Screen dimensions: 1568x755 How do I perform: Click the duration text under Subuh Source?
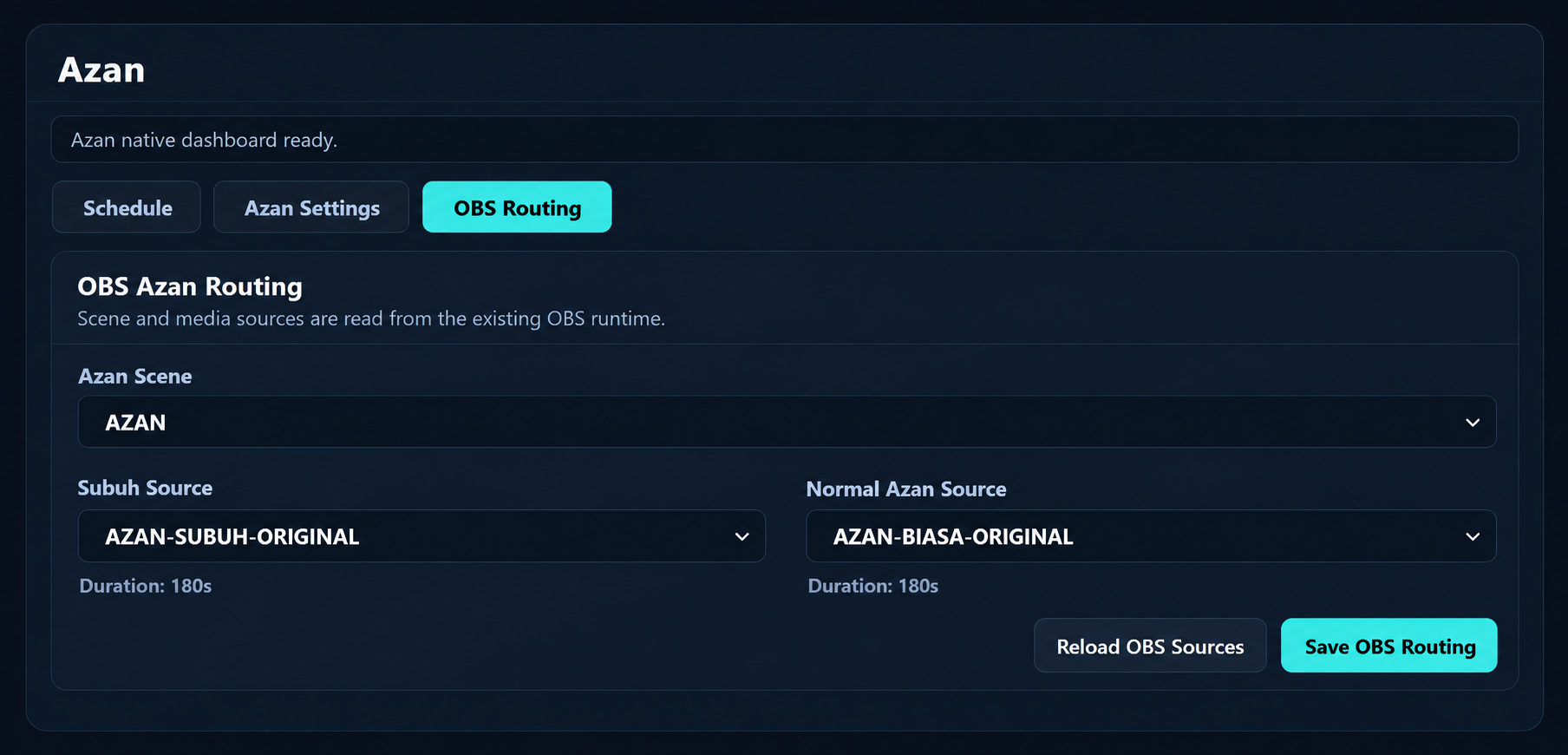[x=146, y=586]
